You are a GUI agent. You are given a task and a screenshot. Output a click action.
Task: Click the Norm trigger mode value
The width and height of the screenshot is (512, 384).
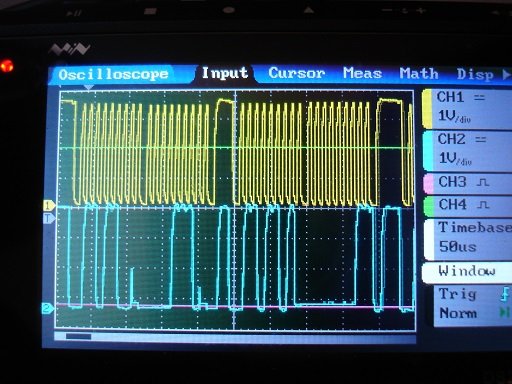[458, 313]
